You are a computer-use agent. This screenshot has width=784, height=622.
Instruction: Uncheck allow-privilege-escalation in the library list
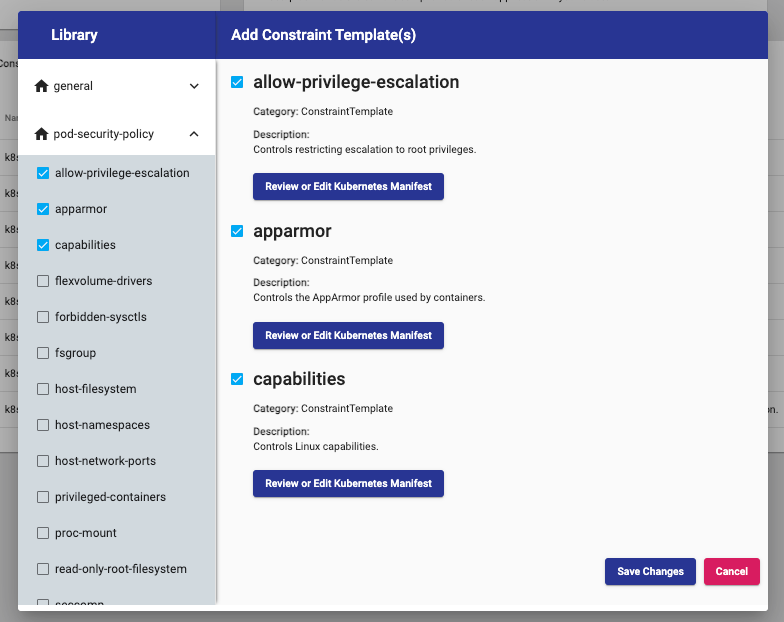43,173
